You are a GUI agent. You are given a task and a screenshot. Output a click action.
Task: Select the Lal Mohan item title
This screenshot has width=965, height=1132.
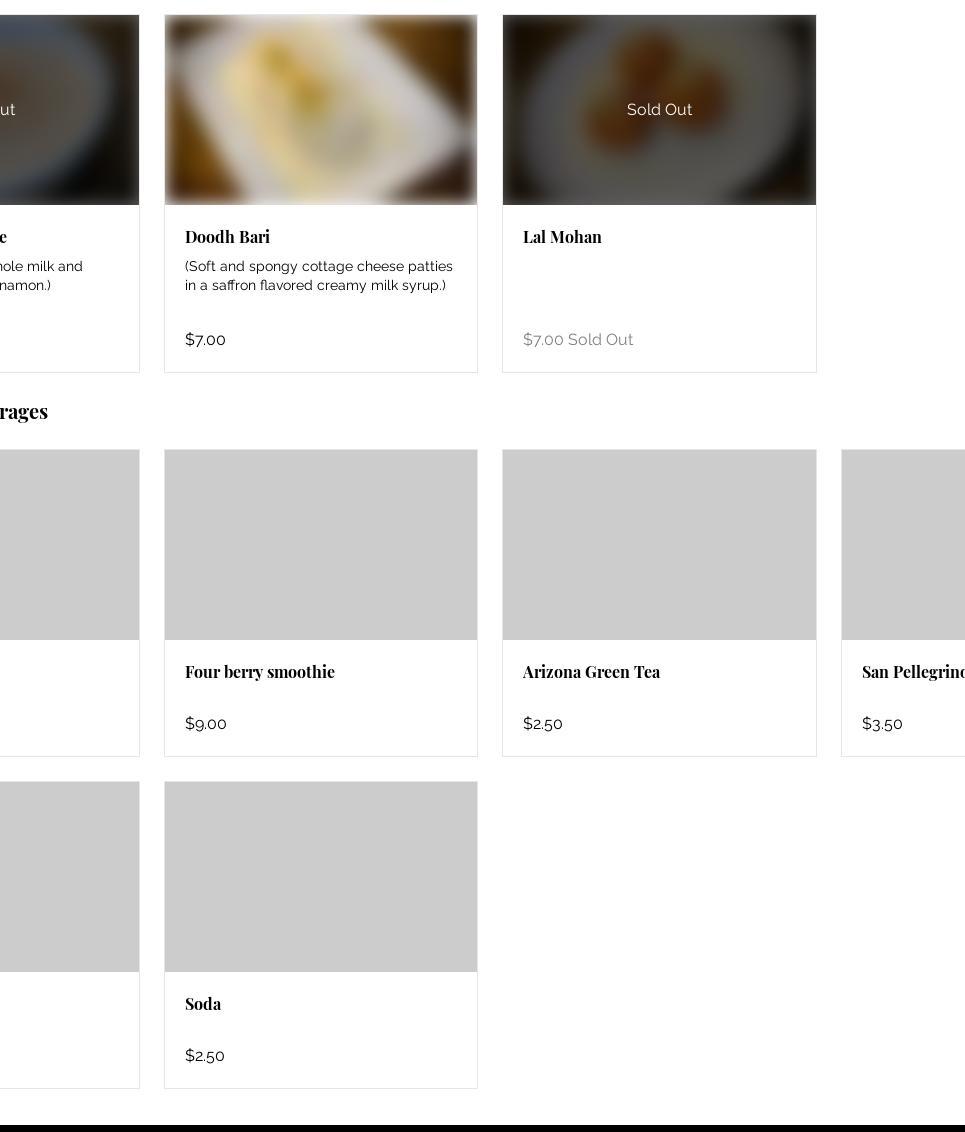pyautogui.click(x=562, y=237)
